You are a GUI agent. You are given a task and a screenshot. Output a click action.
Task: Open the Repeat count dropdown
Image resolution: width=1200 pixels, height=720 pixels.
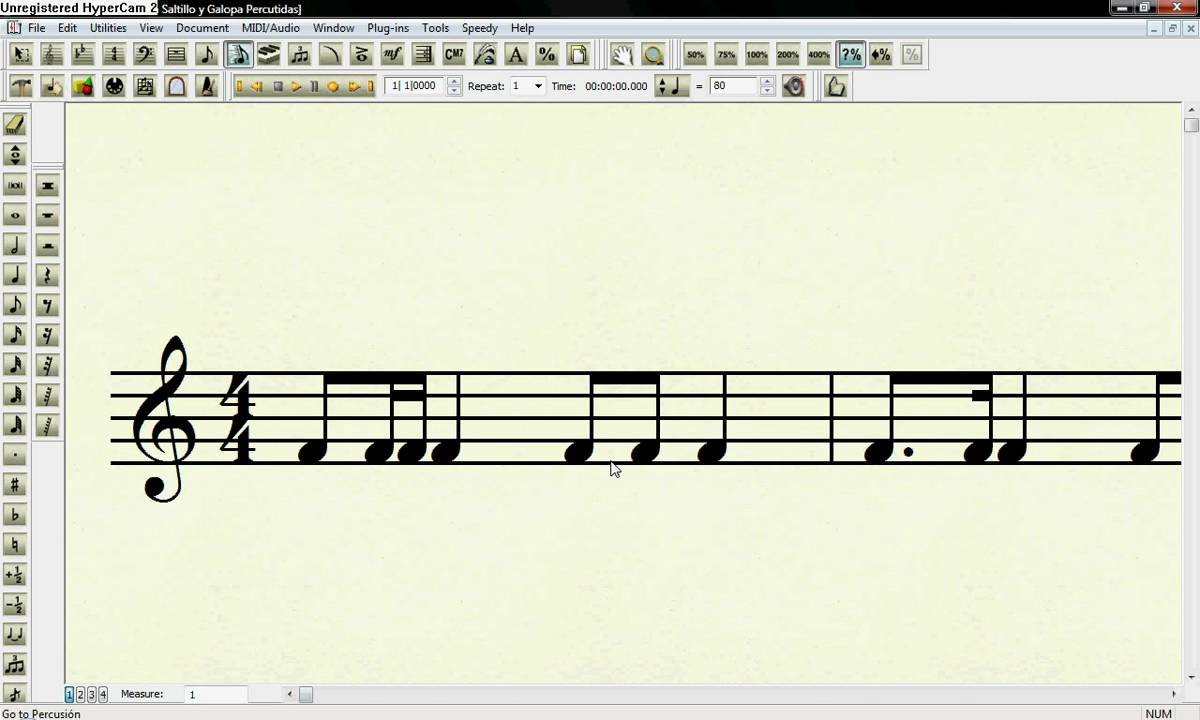click(538, 86)
